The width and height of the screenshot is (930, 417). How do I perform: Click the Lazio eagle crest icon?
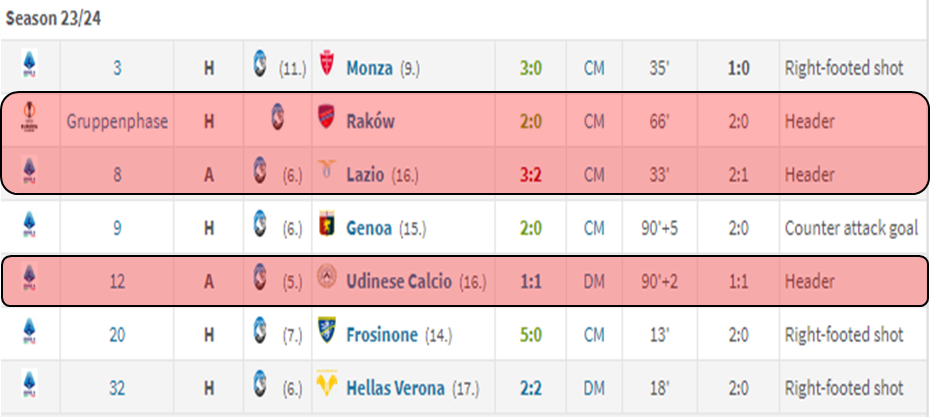pyautogui.click(x=327, y=170)
